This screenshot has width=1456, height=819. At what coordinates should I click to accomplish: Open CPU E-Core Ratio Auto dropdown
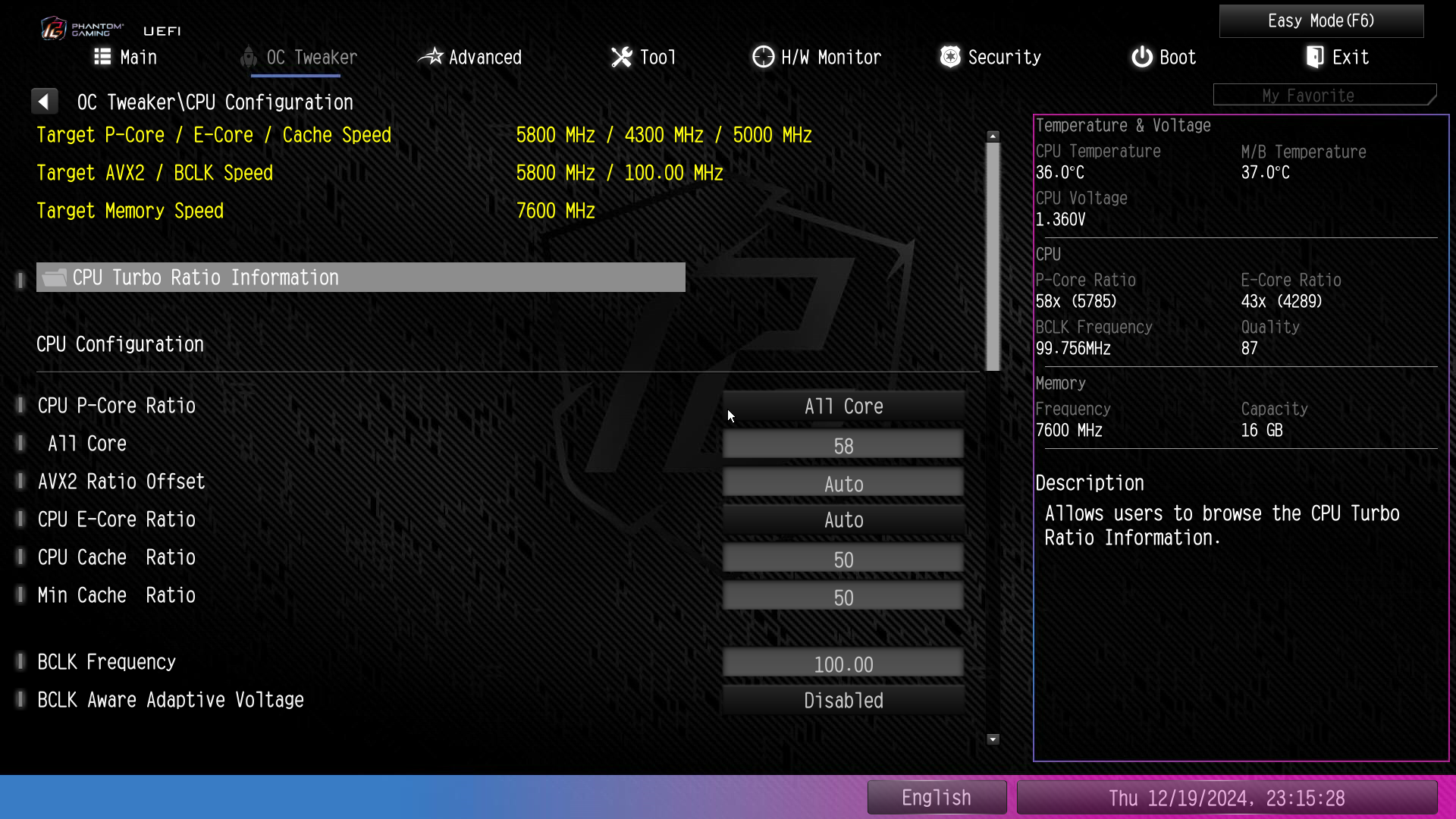pos(843,520)
